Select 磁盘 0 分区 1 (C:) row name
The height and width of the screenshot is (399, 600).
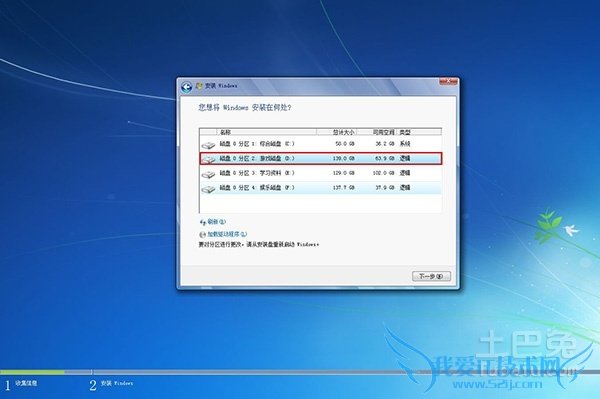point(257,144)
